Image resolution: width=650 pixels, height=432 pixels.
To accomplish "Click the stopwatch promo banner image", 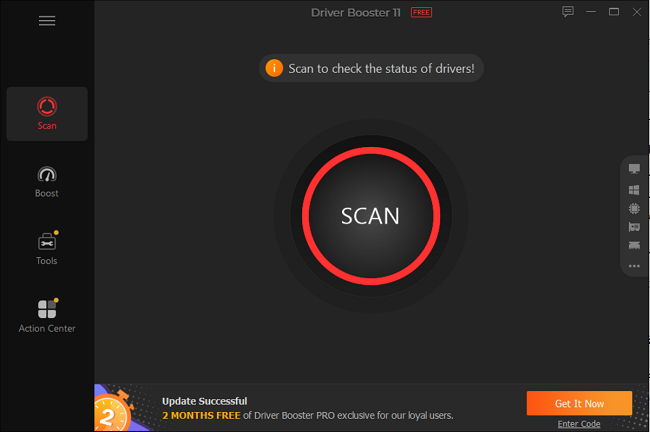I will coord(120,408).
